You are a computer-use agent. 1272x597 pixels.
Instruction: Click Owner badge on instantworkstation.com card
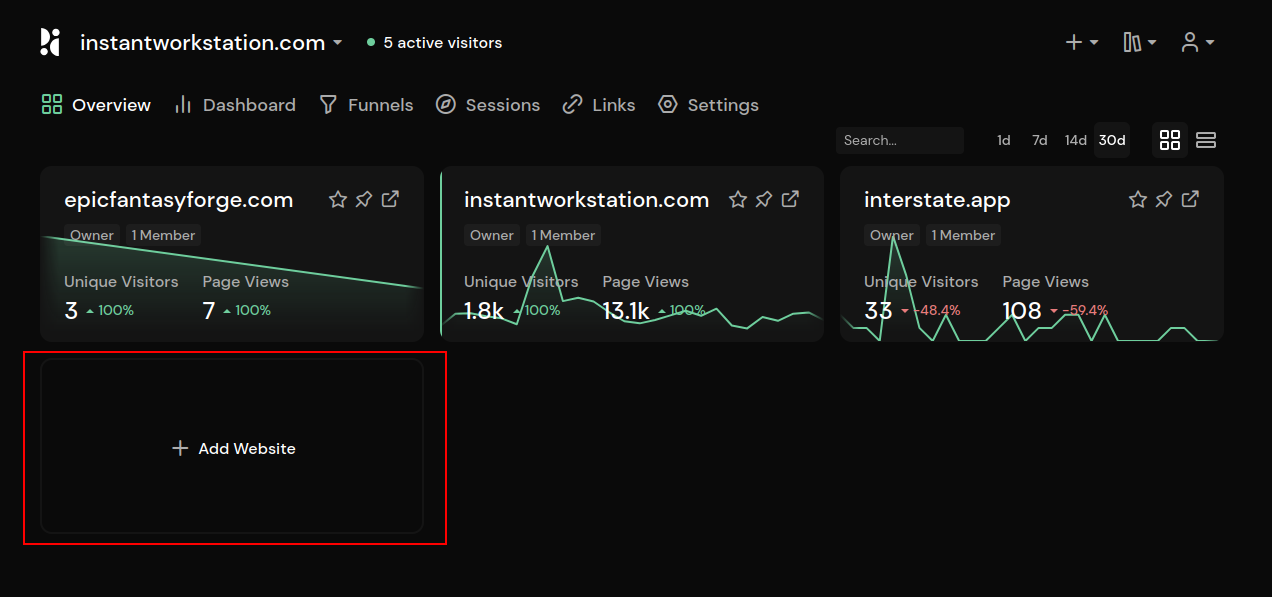[x=492, y=235]
